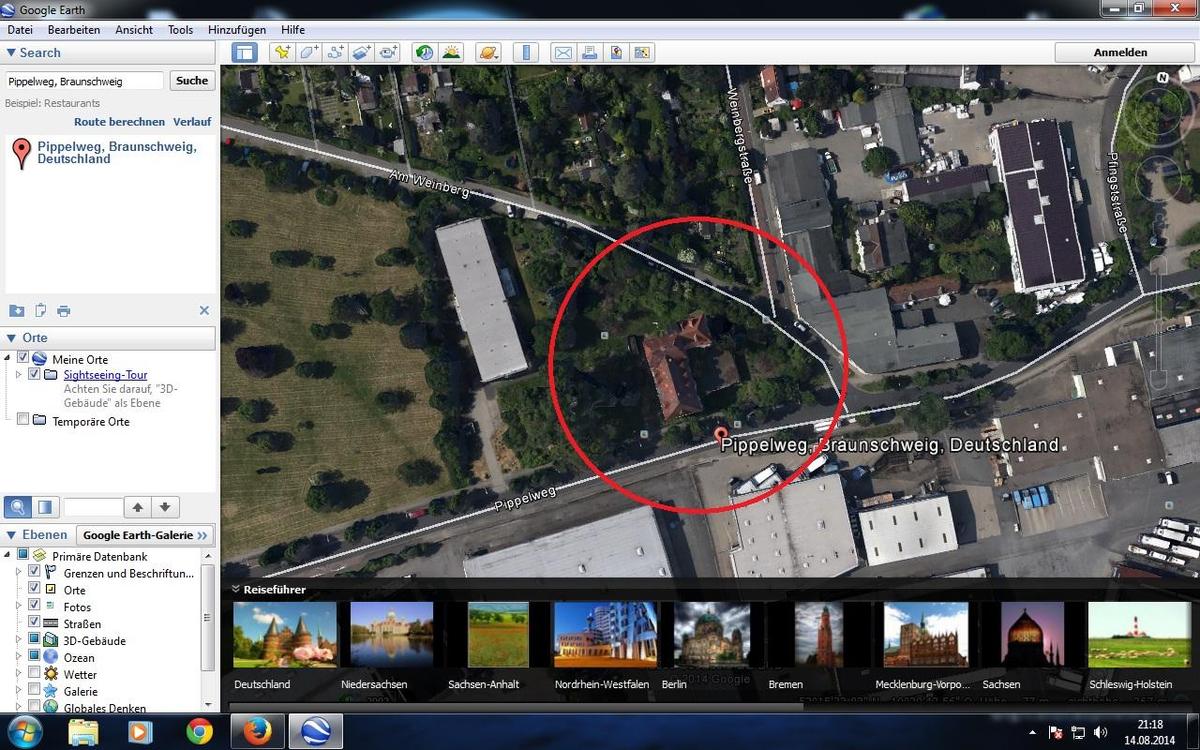The image size is (1200, 750).
Task: Collapse the Orte panel triangle
Action: coord(11,338)
